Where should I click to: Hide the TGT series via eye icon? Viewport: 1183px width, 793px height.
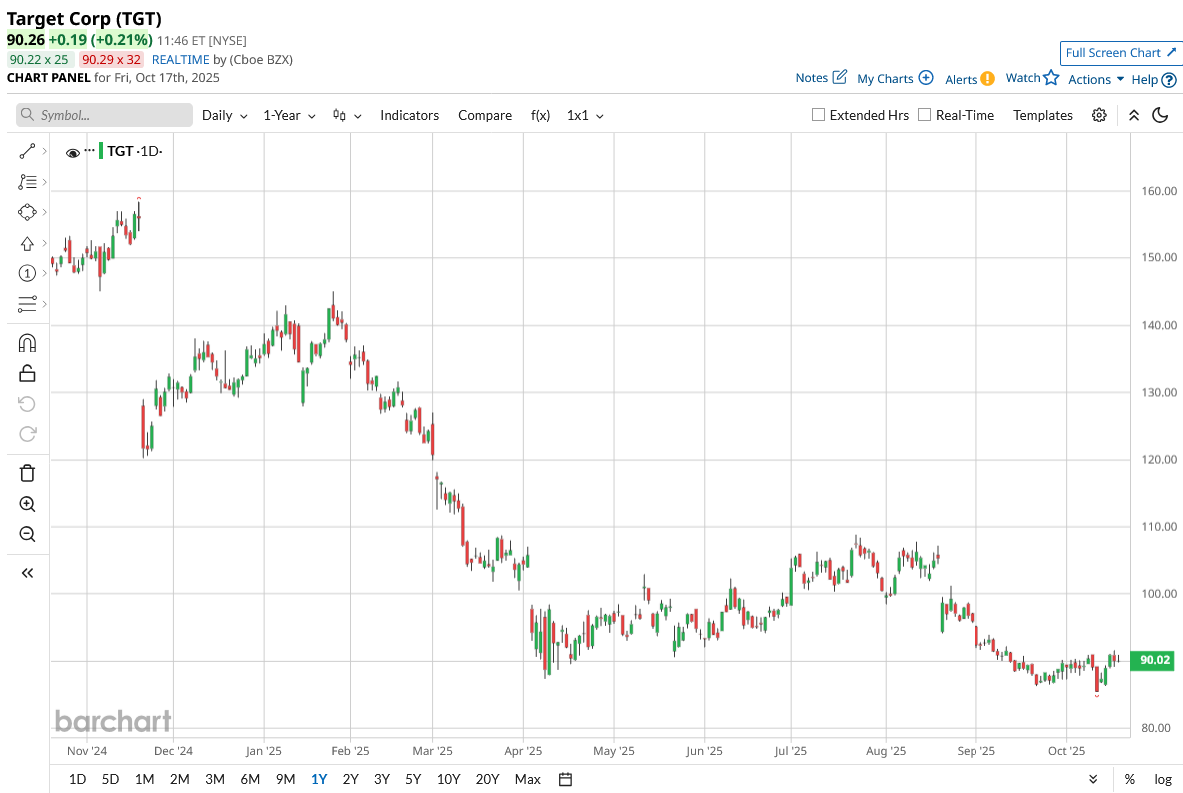coord(72,152)
